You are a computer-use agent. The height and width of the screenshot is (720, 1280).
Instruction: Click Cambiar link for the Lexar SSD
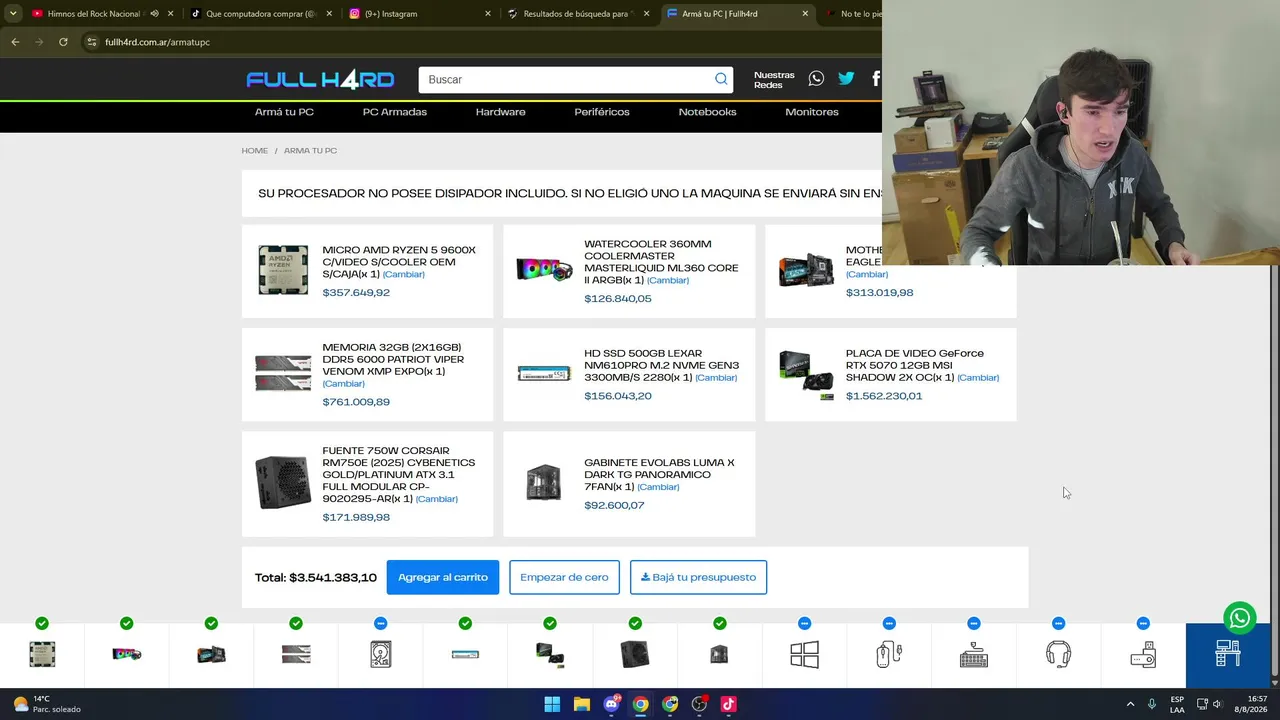pos(716,378)
